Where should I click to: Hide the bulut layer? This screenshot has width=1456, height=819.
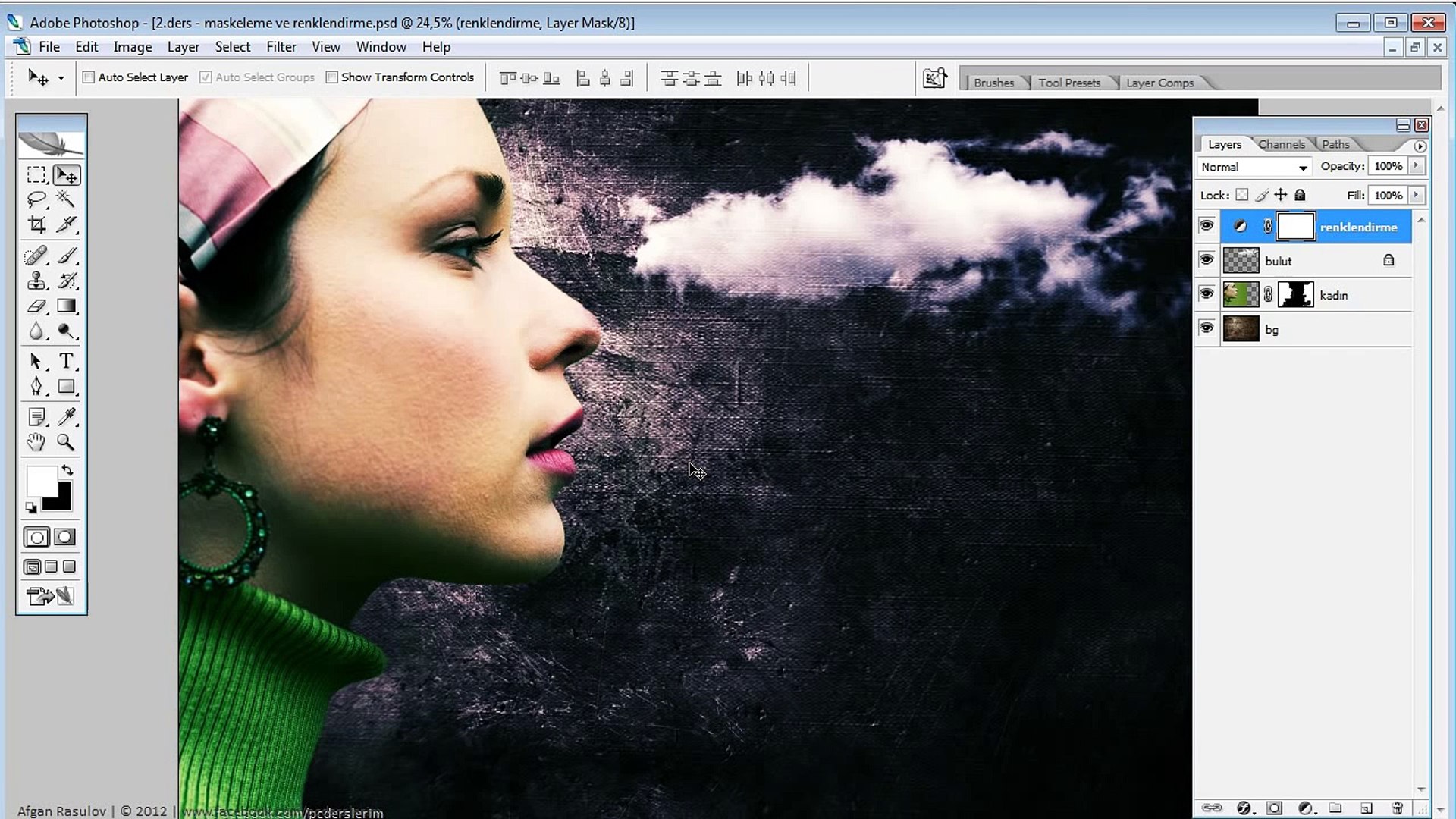click(1206, 260)
